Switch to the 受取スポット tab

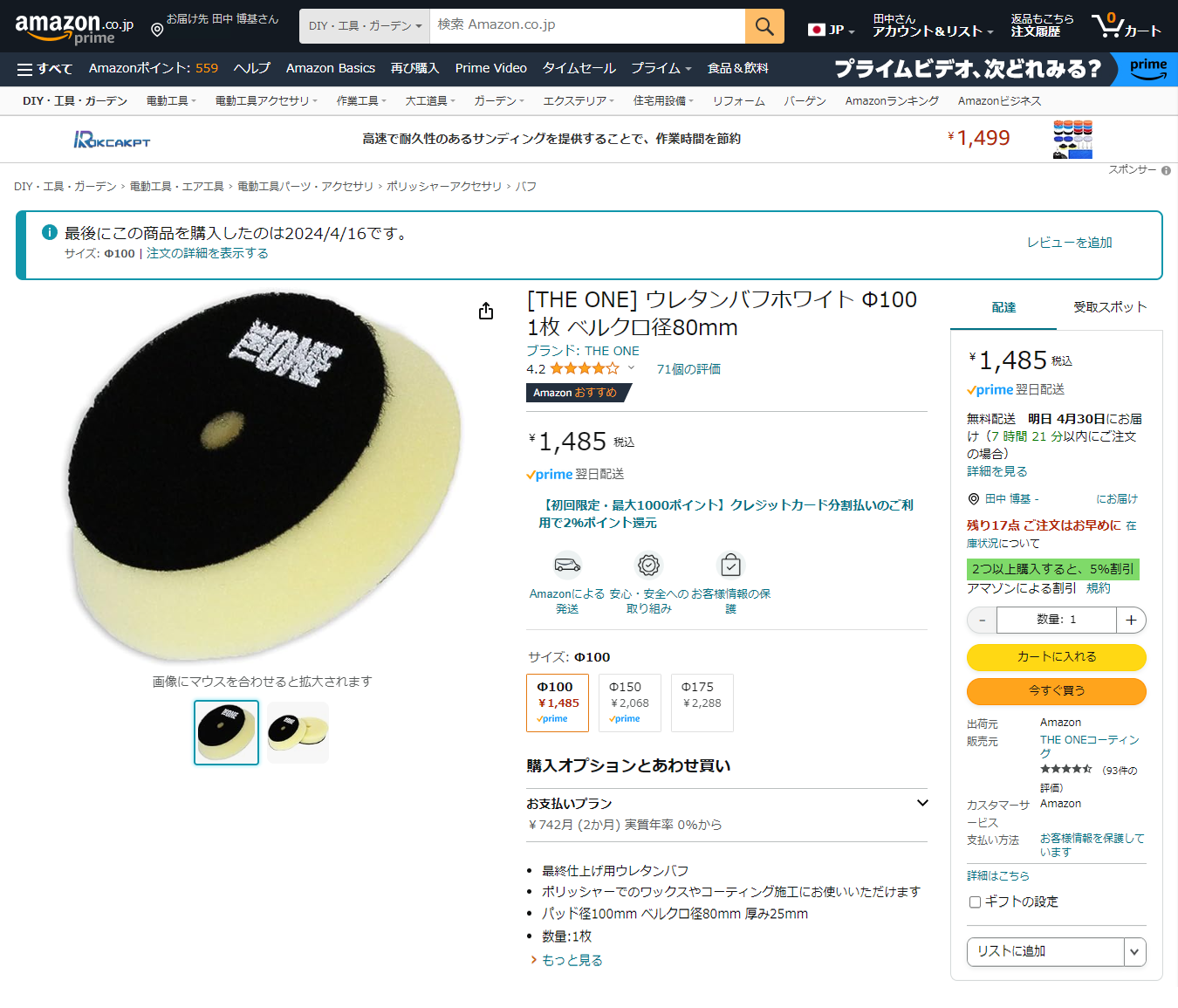pos(1110,307)
